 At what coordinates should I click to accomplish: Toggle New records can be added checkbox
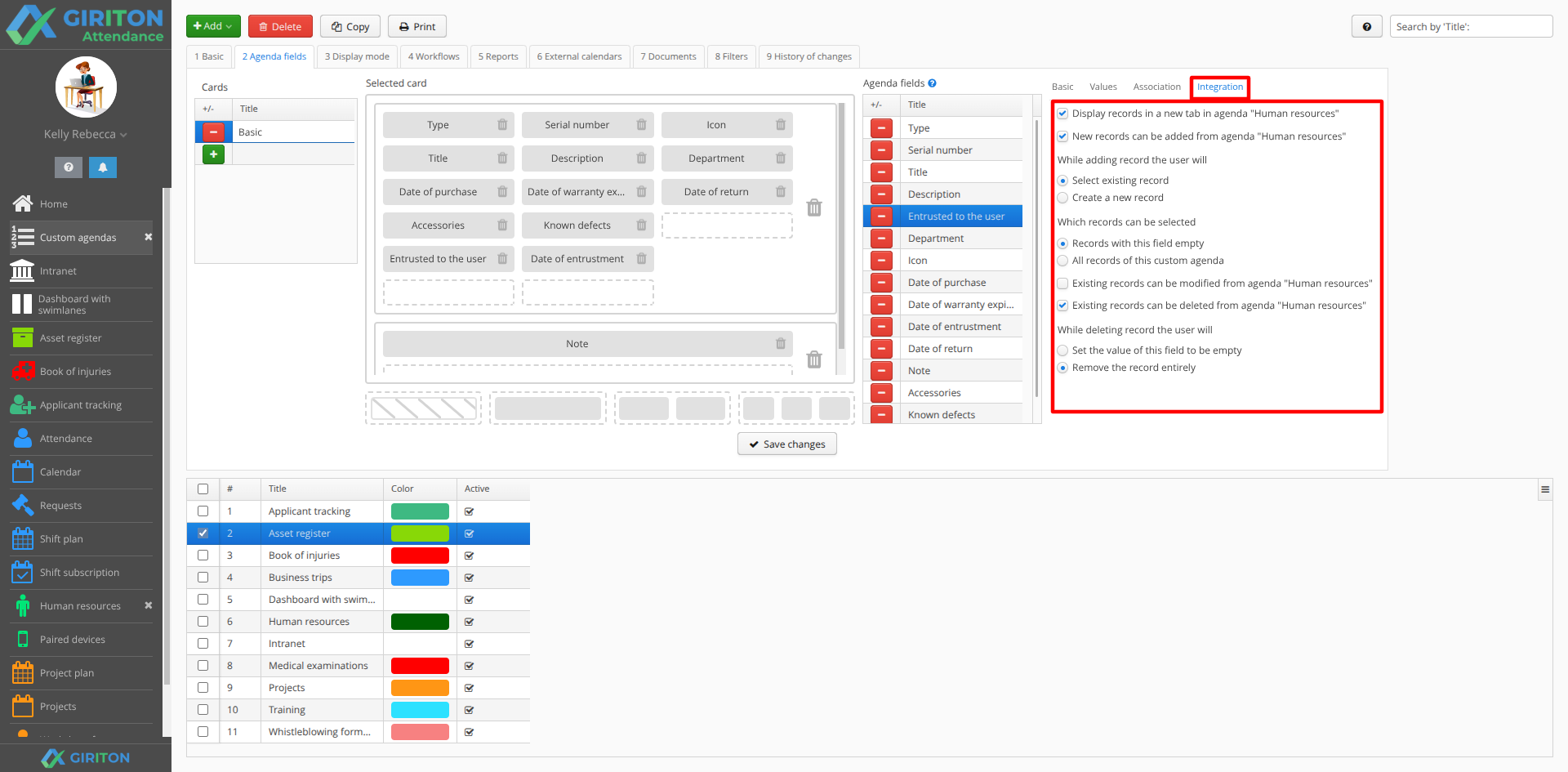[1062, 136]
